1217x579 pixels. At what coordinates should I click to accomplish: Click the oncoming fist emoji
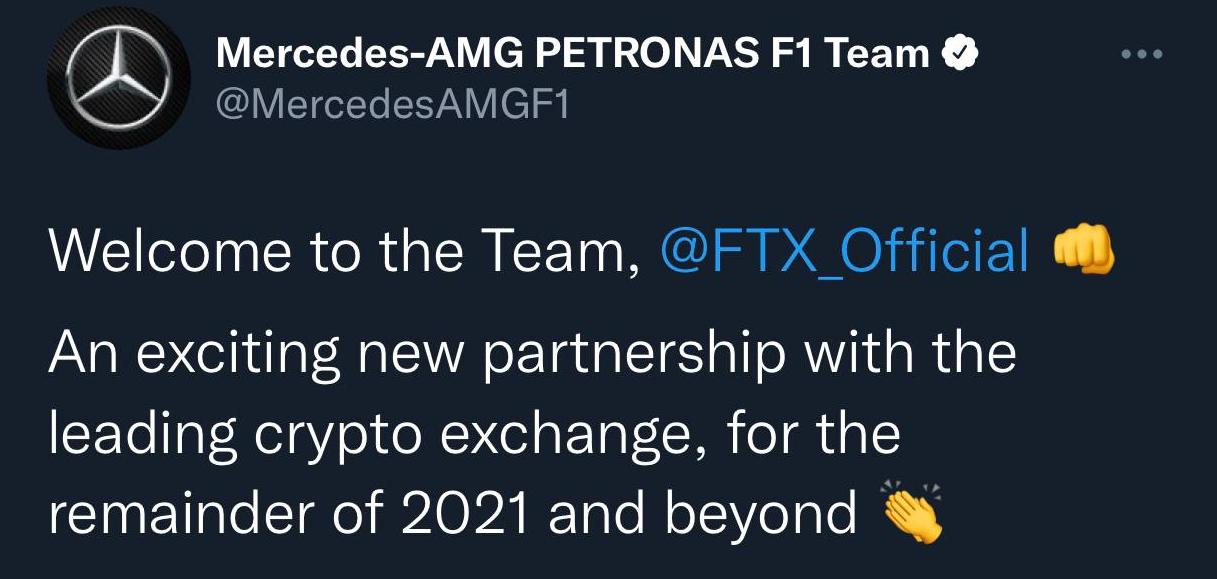pos(1083,250)
